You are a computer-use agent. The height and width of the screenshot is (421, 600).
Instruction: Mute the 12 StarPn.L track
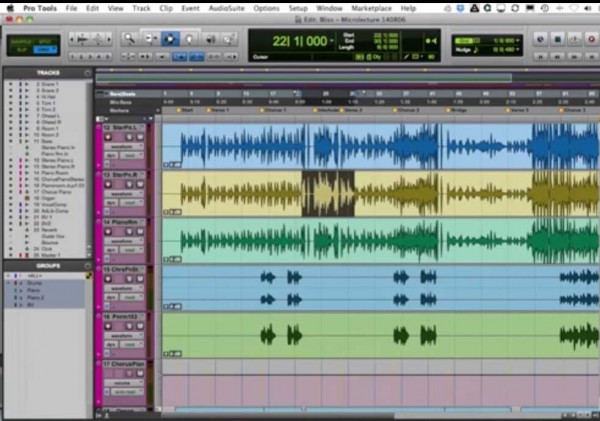click(140, 137)
